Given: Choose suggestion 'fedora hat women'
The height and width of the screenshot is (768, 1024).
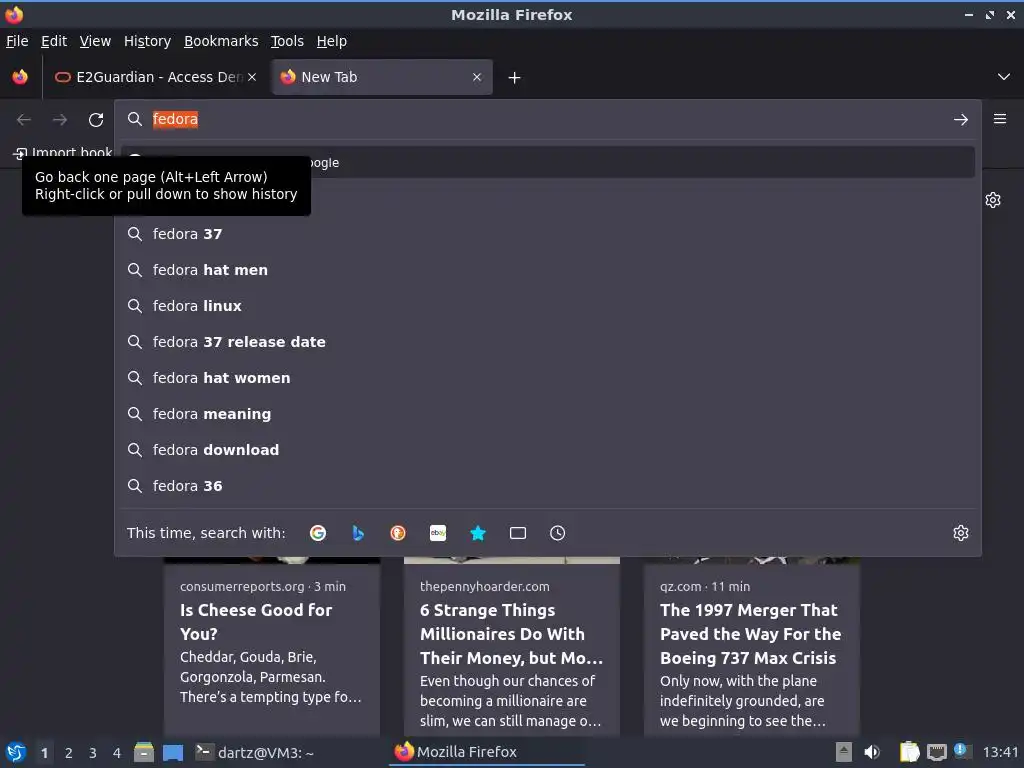Looking at the screenshot, I should (x=547, y=377).
